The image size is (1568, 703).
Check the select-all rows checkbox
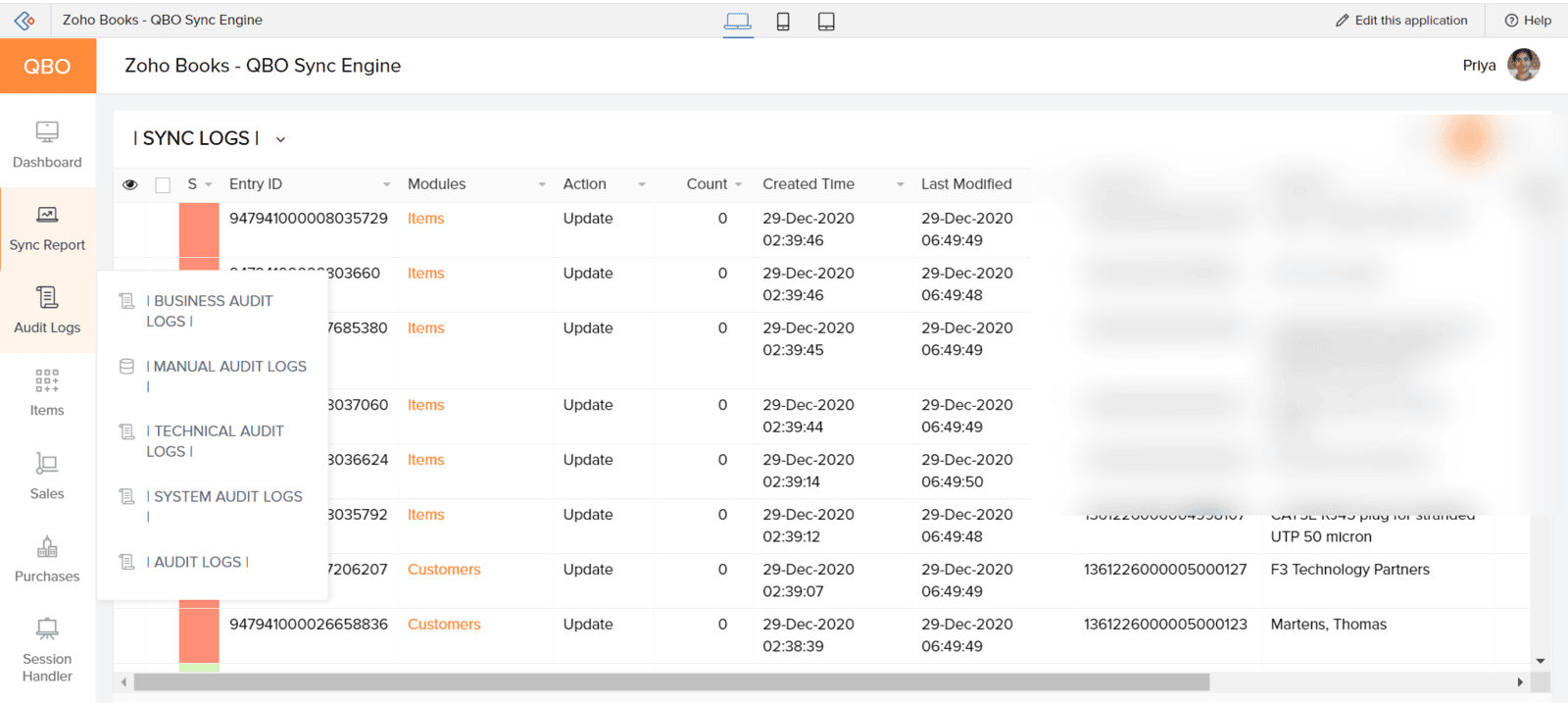point(163,184)
